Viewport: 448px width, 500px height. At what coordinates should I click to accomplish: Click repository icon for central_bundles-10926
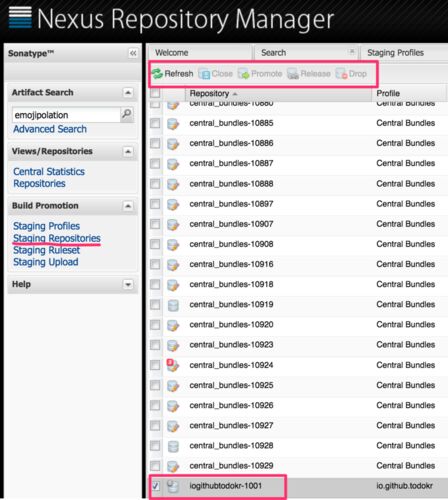coord(173,406)
